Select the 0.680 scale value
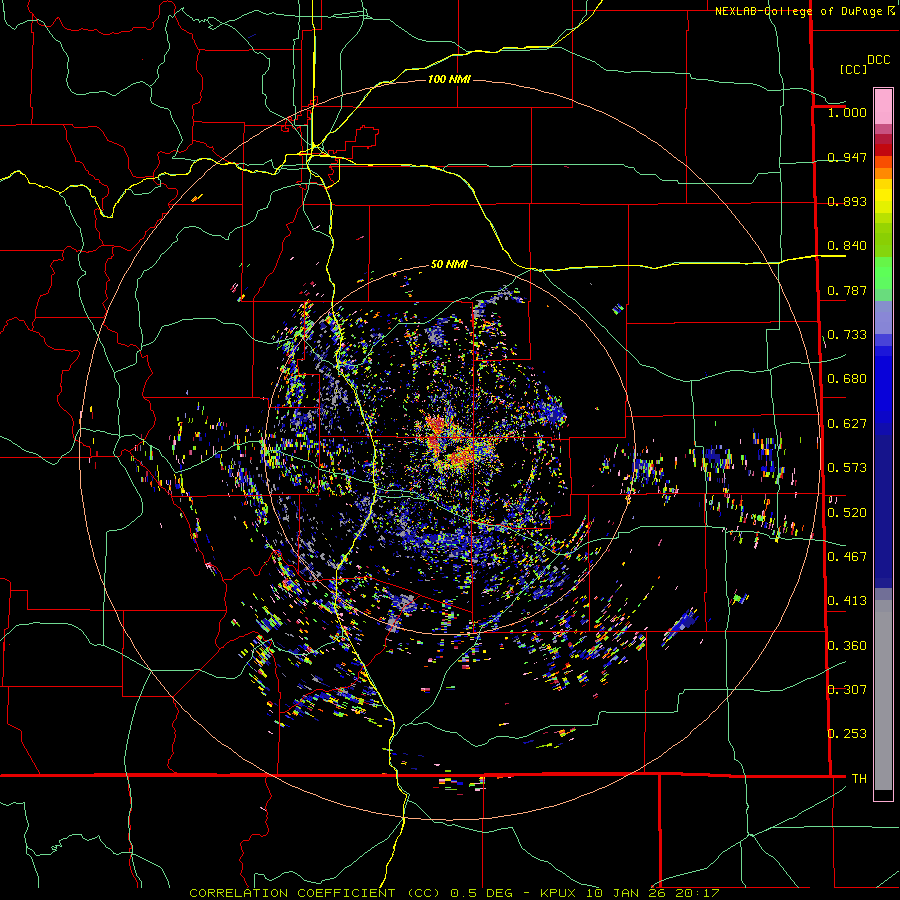Viewport: 900px width, 900px height. click(x=847, y=379)
